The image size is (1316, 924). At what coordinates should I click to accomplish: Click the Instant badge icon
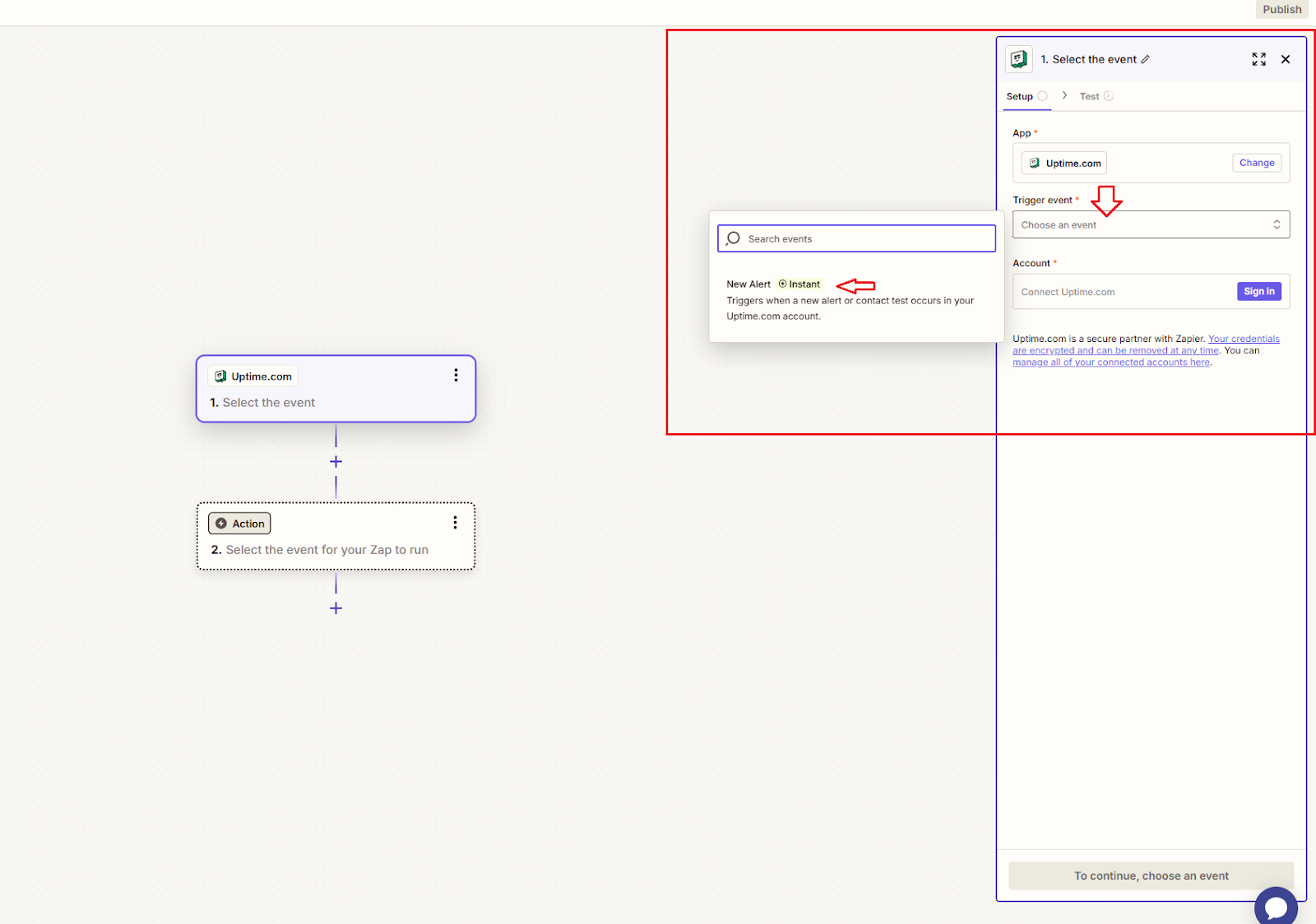point(783,284)
